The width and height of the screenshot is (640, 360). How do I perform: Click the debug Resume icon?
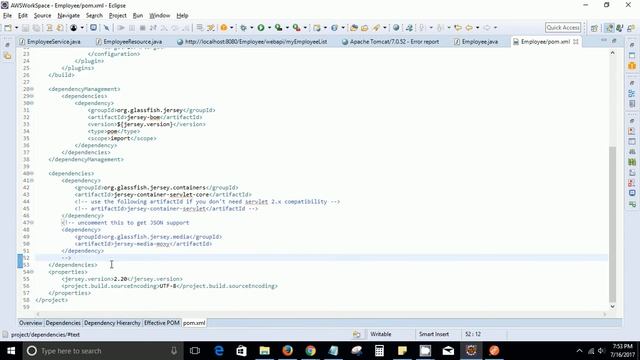point(121,28)
